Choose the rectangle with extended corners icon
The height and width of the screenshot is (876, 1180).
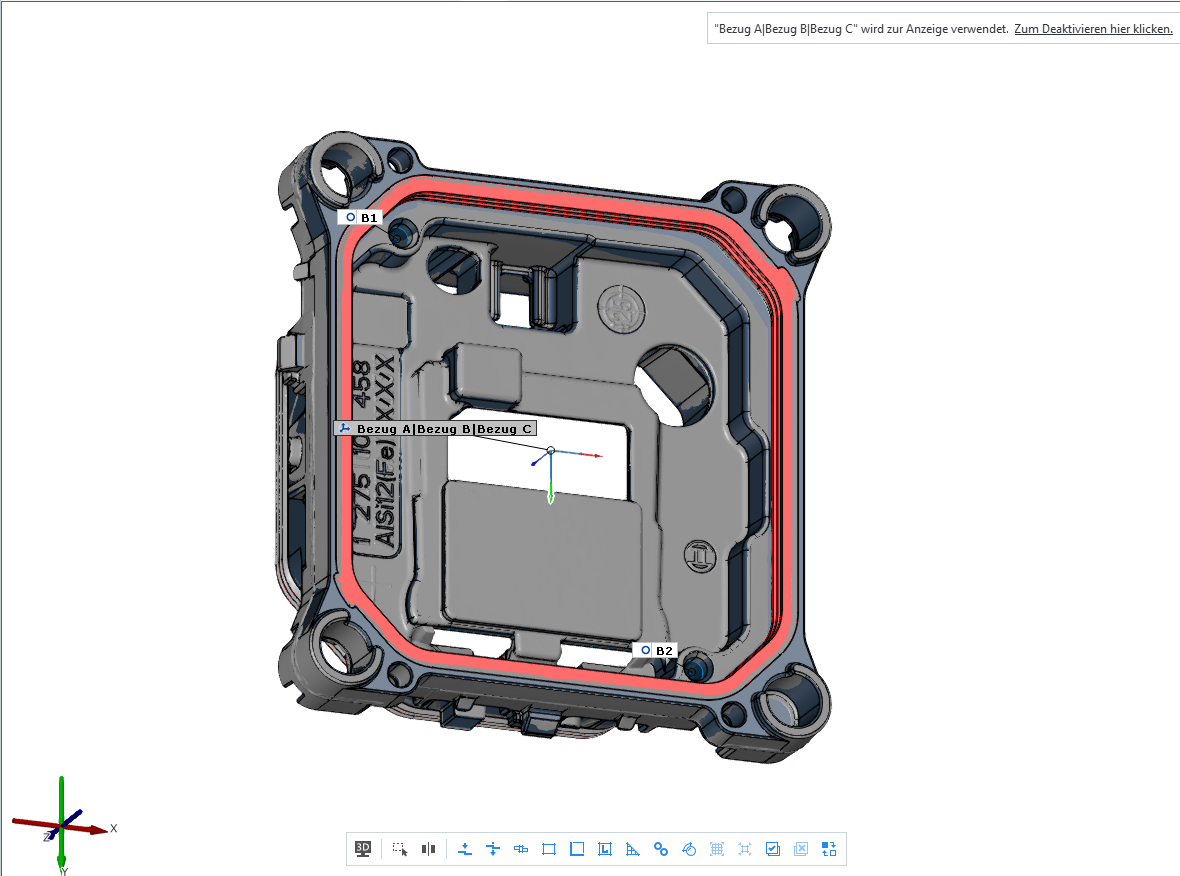[x=549, y=849]
